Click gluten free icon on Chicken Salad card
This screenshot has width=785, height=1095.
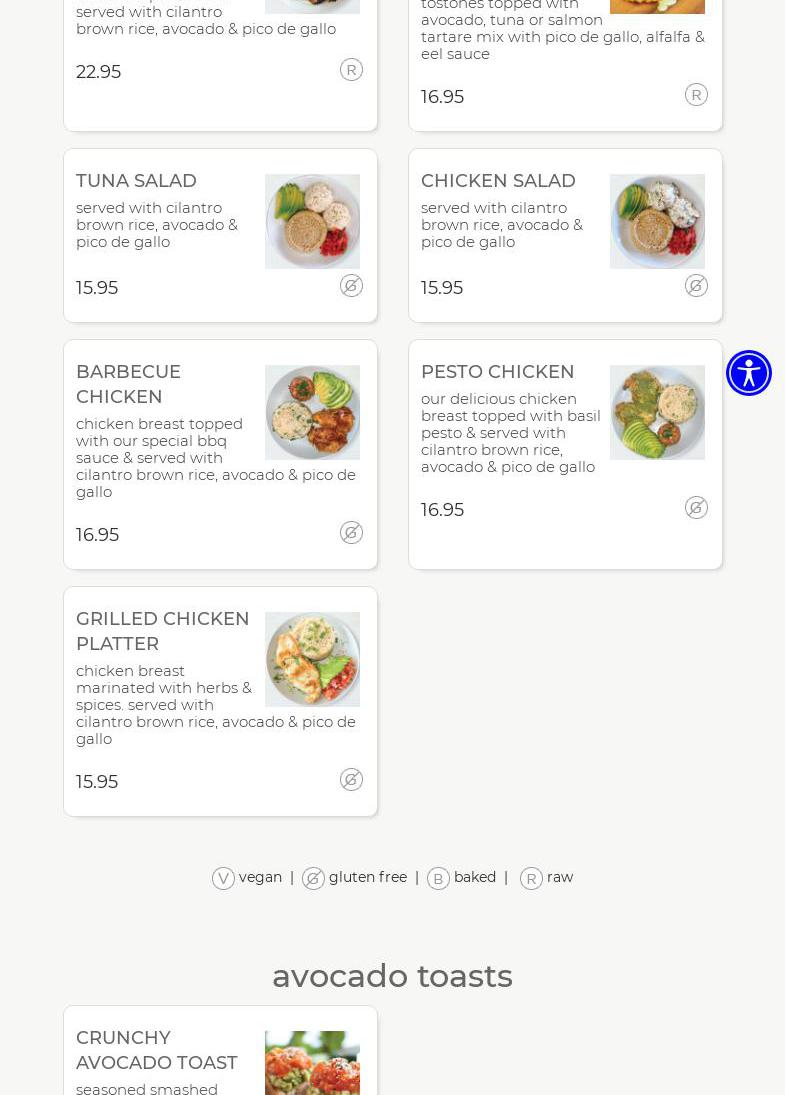696,286
